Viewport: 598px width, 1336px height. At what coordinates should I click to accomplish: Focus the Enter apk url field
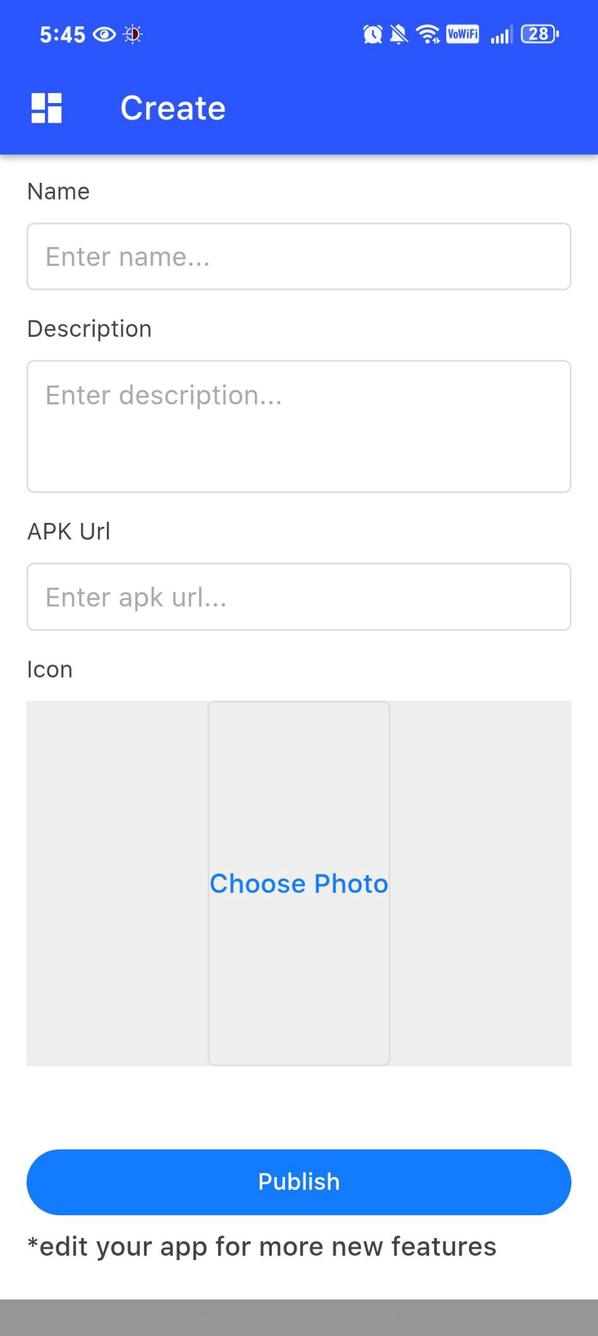(299, 597)
